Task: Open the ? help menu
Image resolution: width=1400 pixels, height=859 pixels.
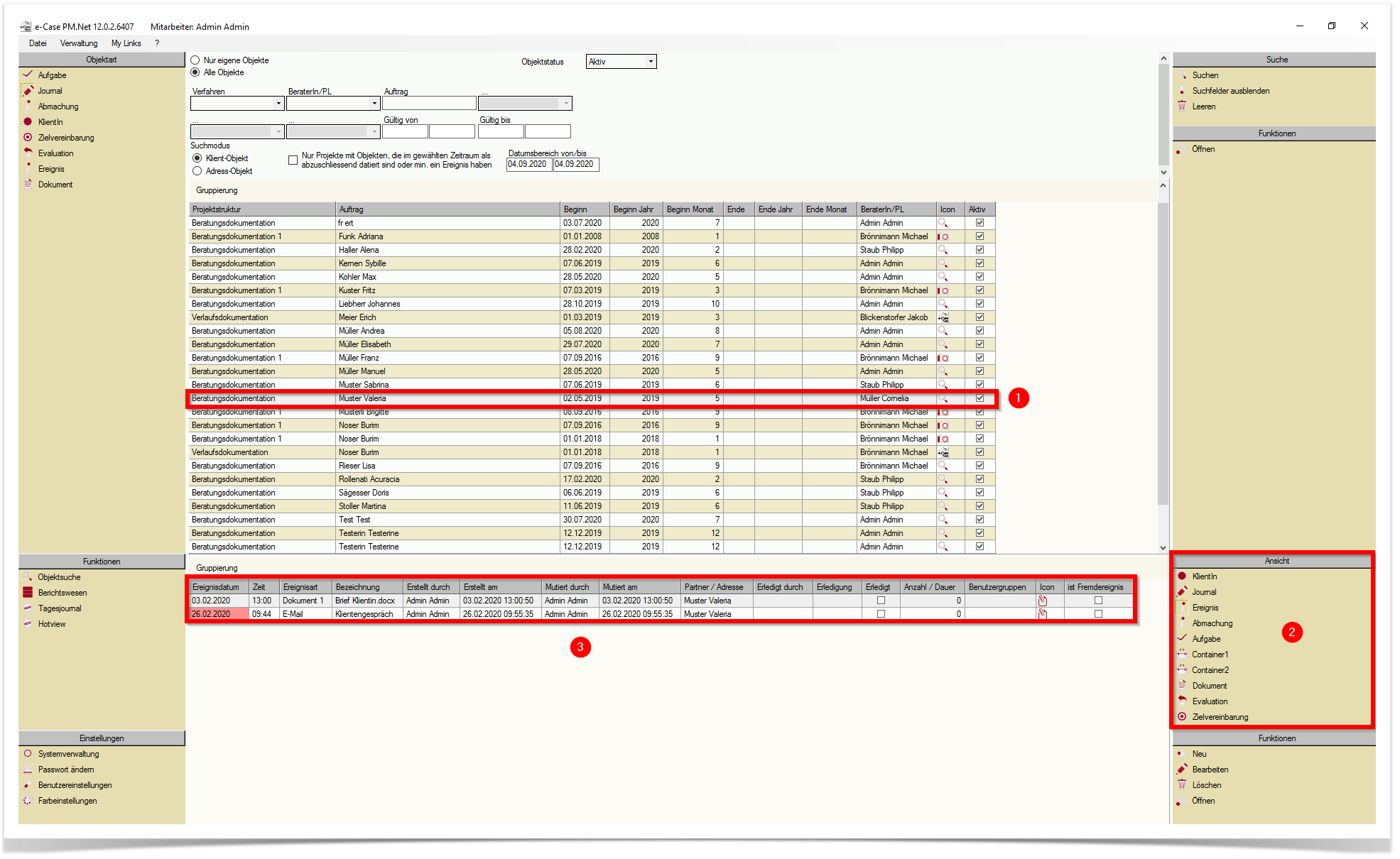Action: (x=157, y=43)
